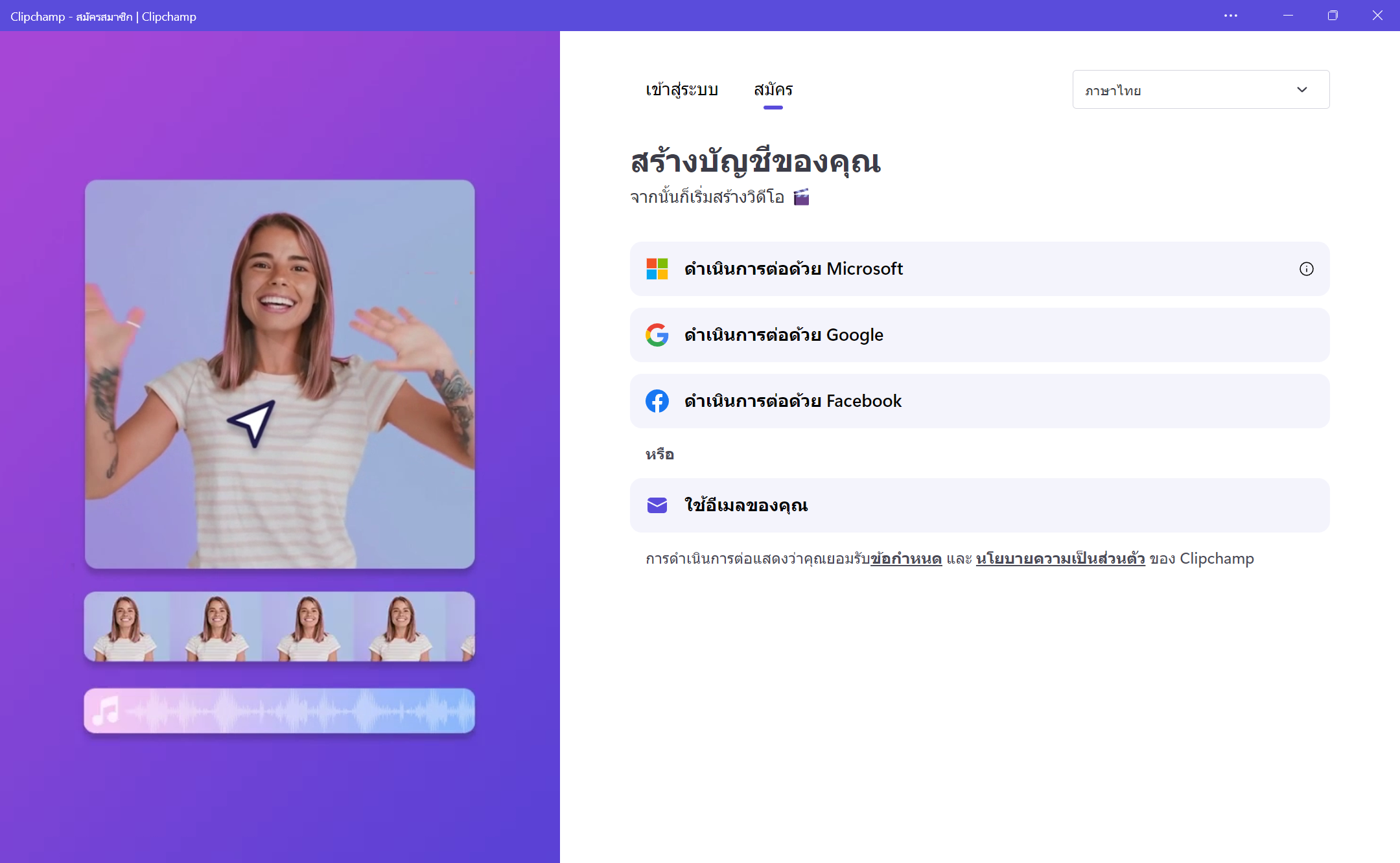The width and height of the screenshot is (1400, 863).
Task: Open the นโยบายความเป็นส่วนตัว privacy policy link
Action: tap(1060, 558)
